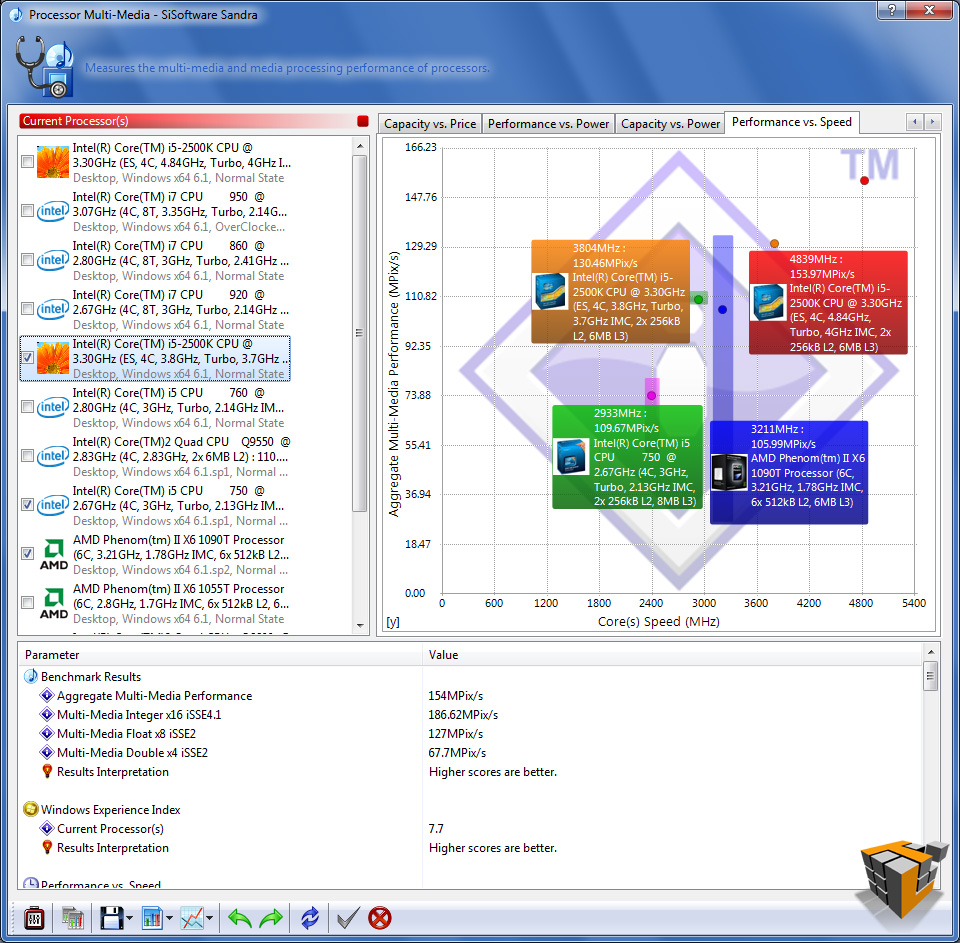The image size is (960, 943).
Task: Check the Core i7 860 processor checkbox
Action: point(28,260)
